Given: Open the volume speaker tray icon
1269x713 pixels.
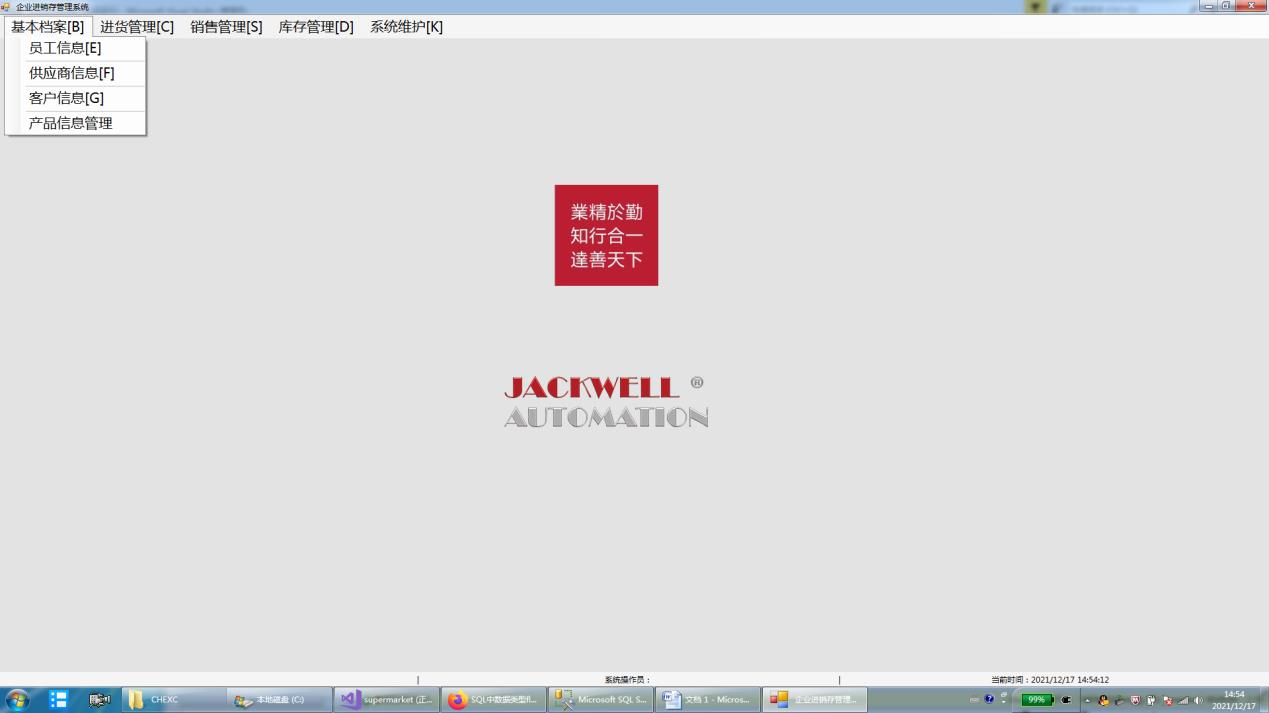Looking at the screenshot, I should [x=1198, y=700].
